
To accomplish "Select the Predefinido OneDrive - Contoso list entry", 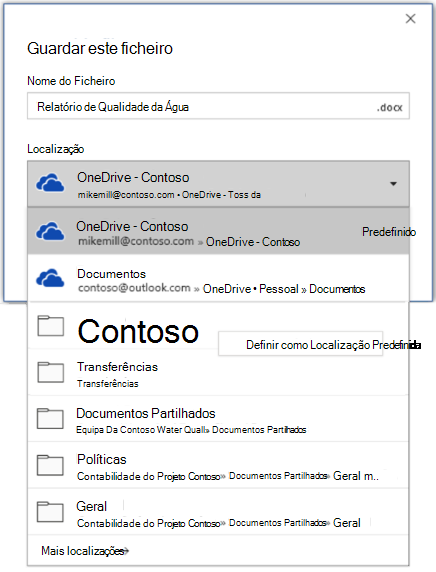I will (x=218, y=231).
